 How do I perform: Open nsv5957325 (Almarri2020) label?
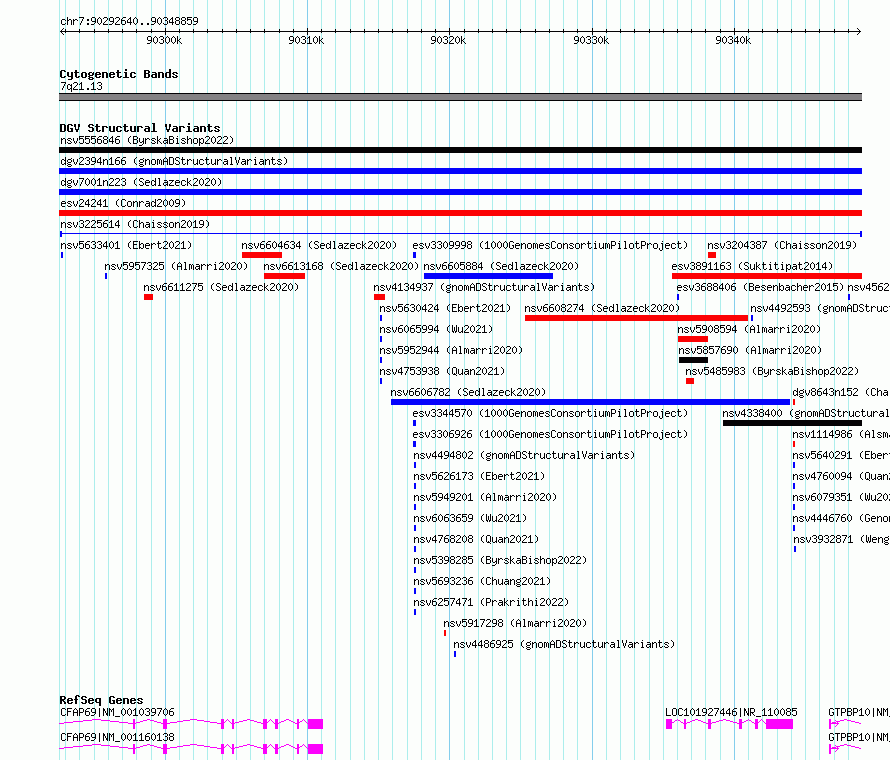tap(176, 266)
